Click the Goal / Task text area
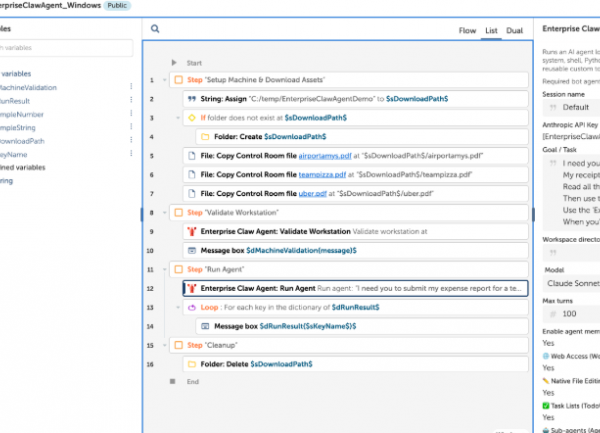The image size is (600, 433). click(571, 192)
